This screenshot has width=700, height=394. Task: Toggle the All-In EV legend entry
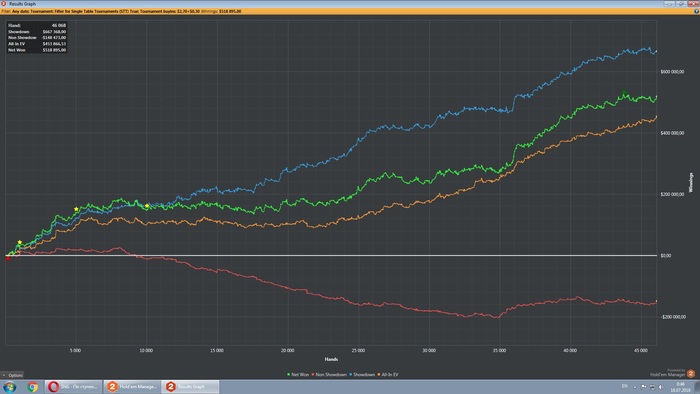388,374
